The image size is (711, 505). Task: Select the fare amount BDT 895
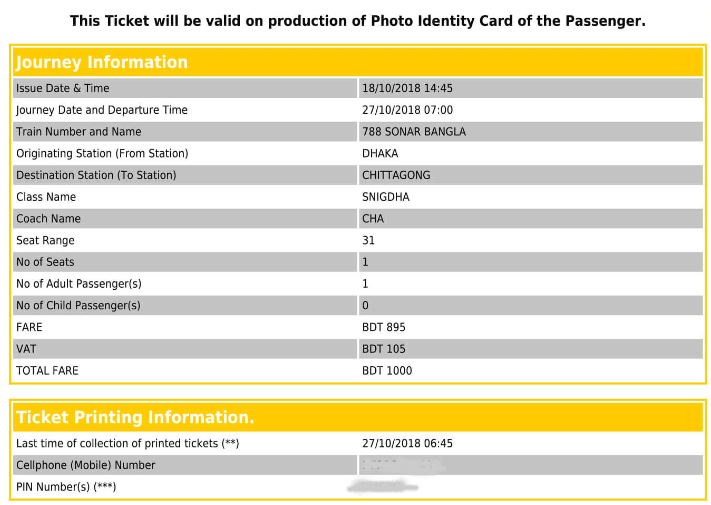[384, 327]
